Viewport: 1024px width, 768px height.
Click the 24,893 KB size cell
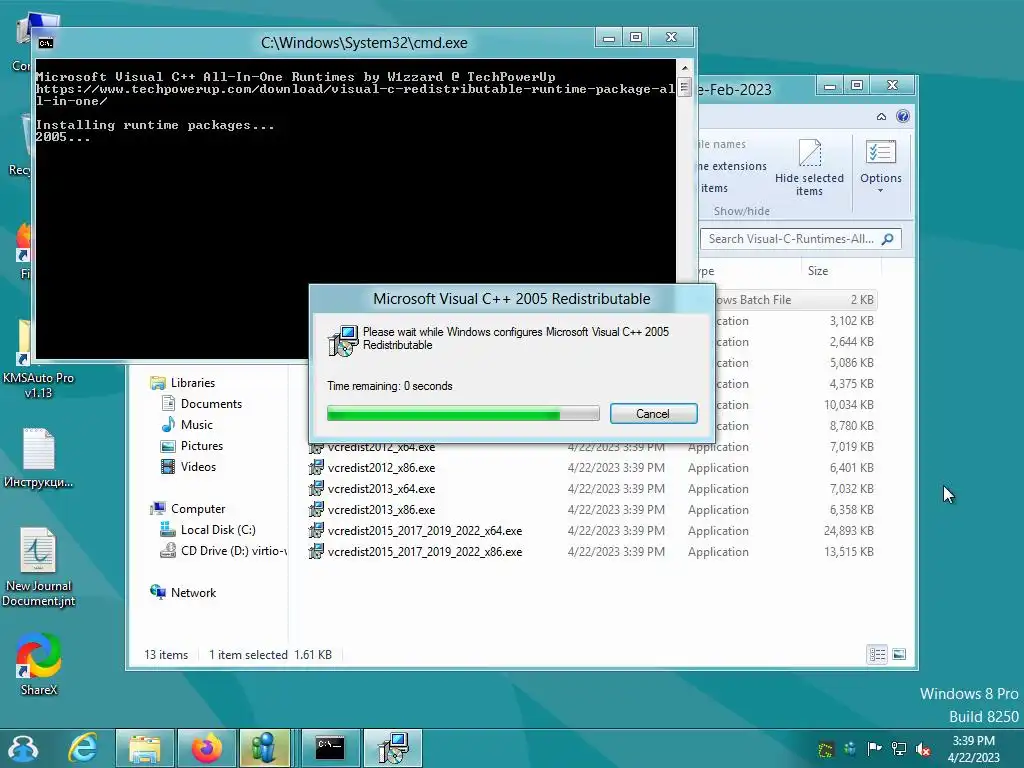coord(848,530)
